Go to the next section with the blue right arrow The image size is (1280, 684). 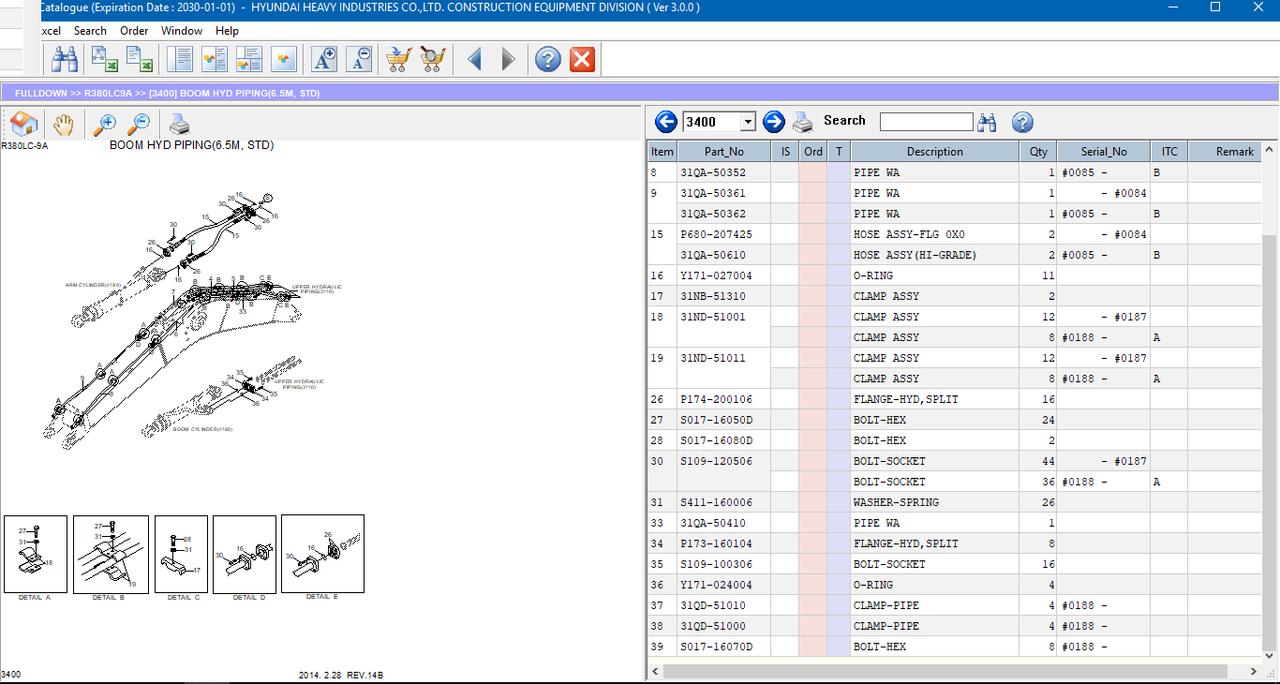pos(774,122)
